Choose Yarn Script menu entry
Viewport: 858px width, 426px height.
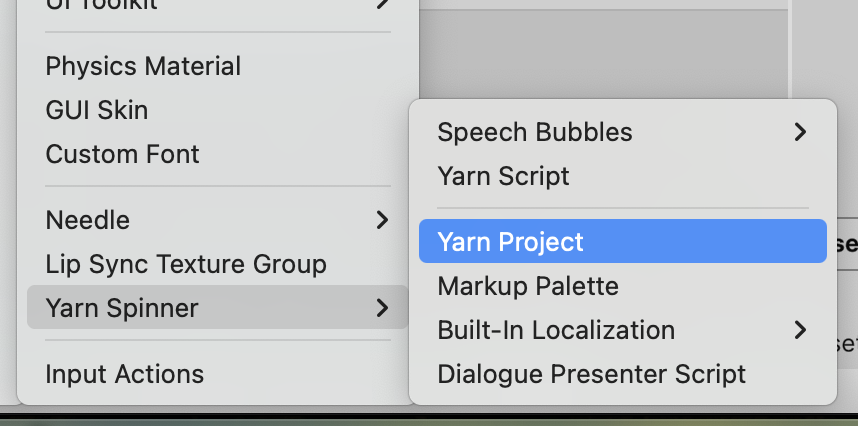(503, 176)
